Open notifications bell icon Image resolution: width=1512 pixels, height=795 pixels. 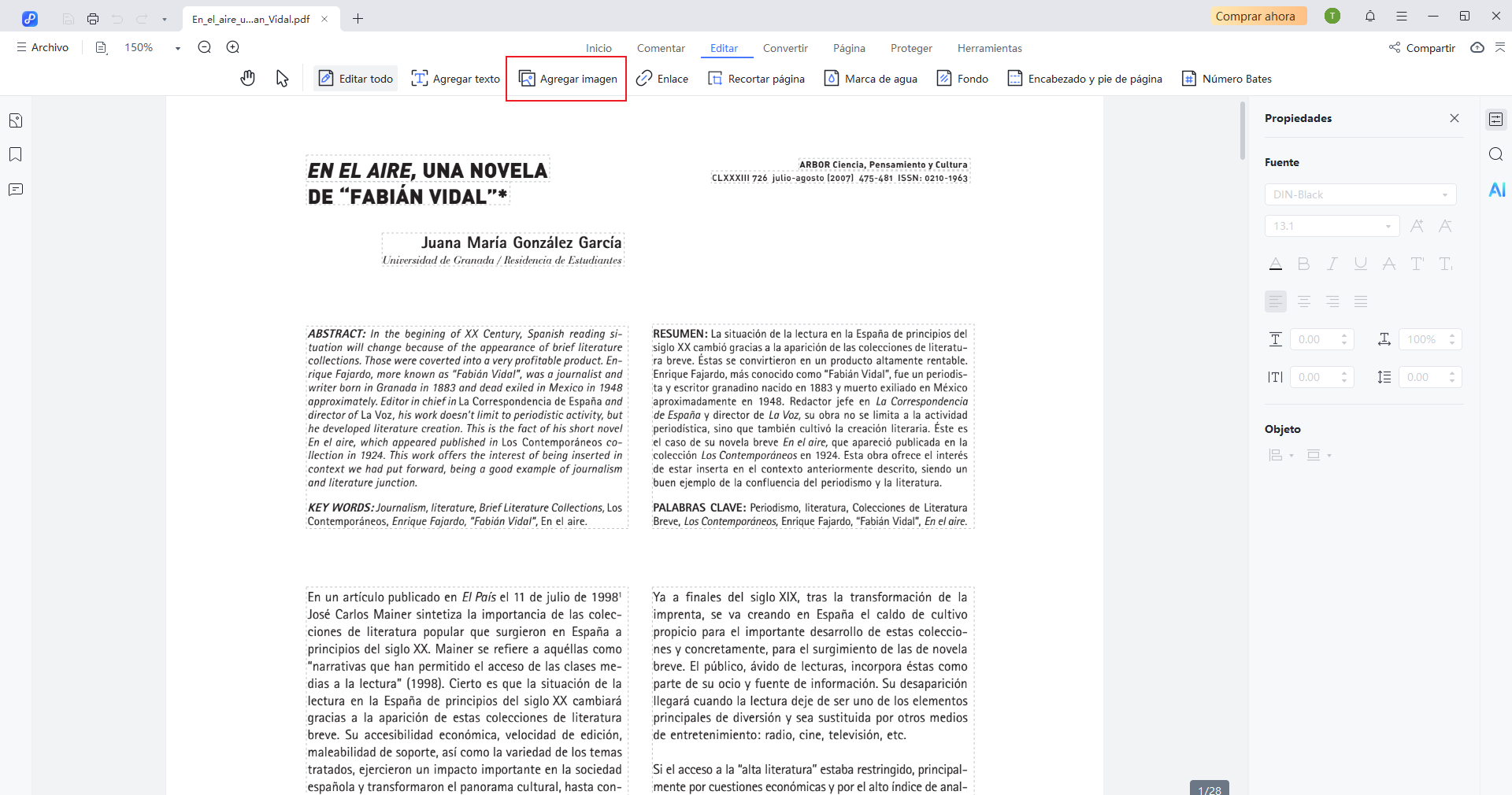1370,16
